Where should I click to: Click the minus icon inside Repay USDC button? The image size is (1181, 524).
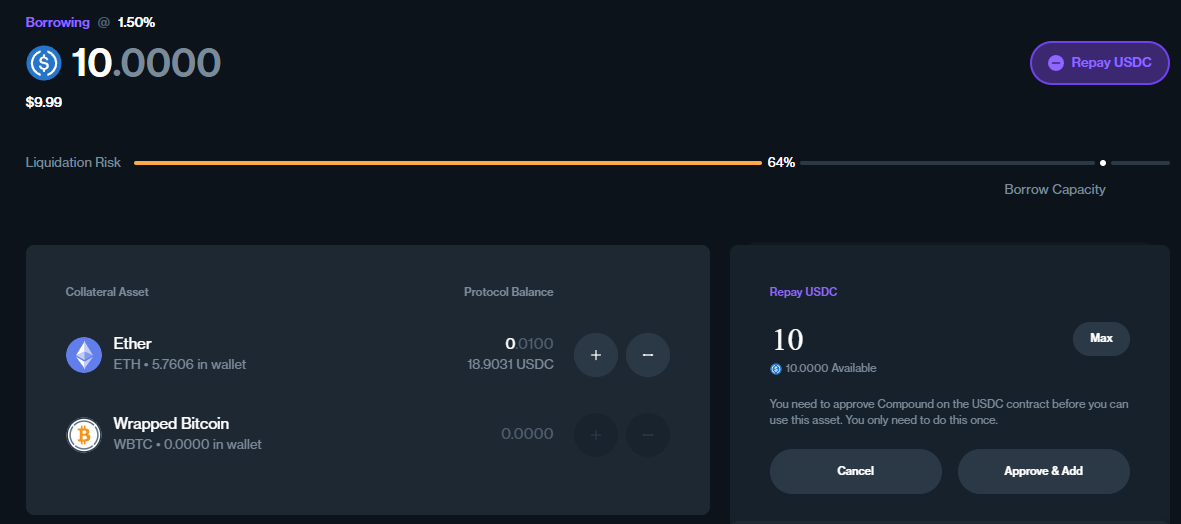(x=1056, y=63)
